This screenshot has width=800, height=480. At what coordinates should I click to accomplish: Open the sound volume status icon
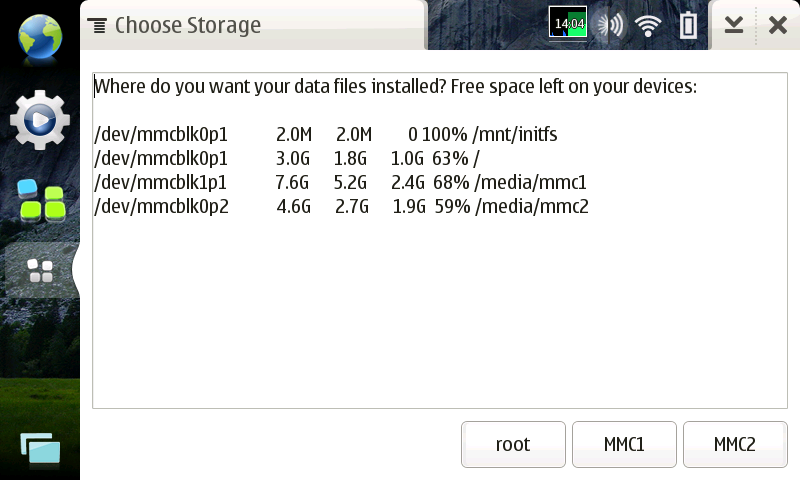[x=610, y=24]
